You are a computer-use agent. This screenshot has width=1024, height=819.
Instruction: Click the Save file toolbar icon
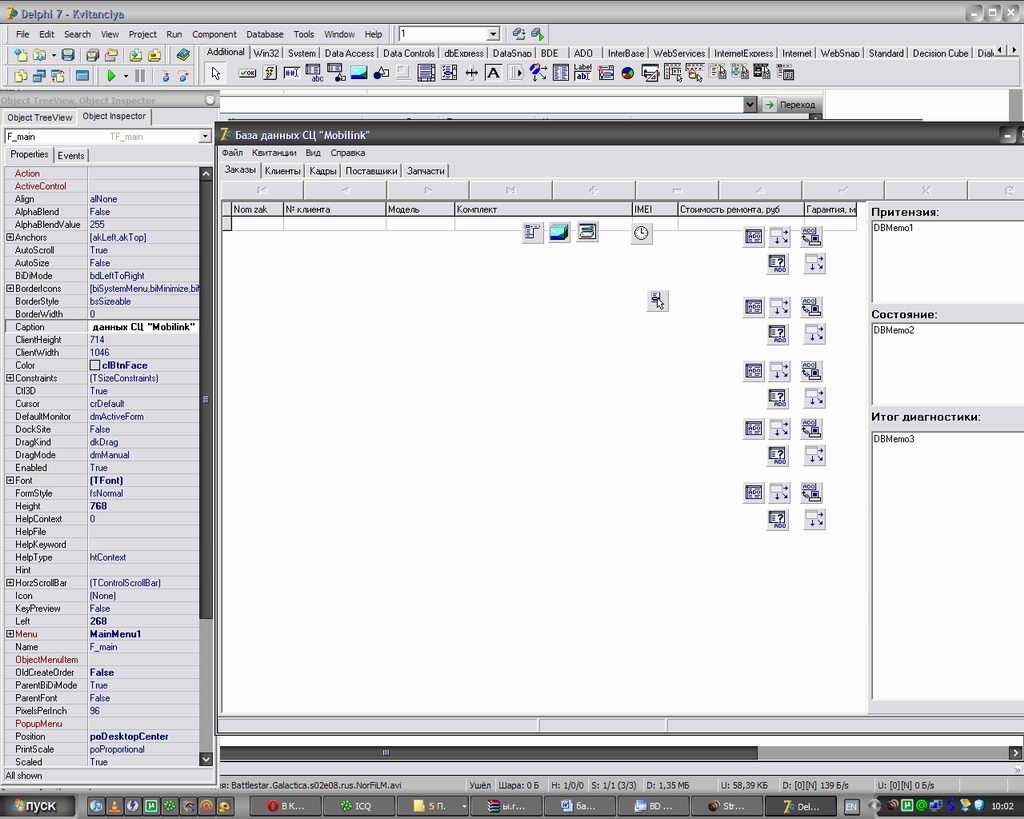tap(68, 55)
